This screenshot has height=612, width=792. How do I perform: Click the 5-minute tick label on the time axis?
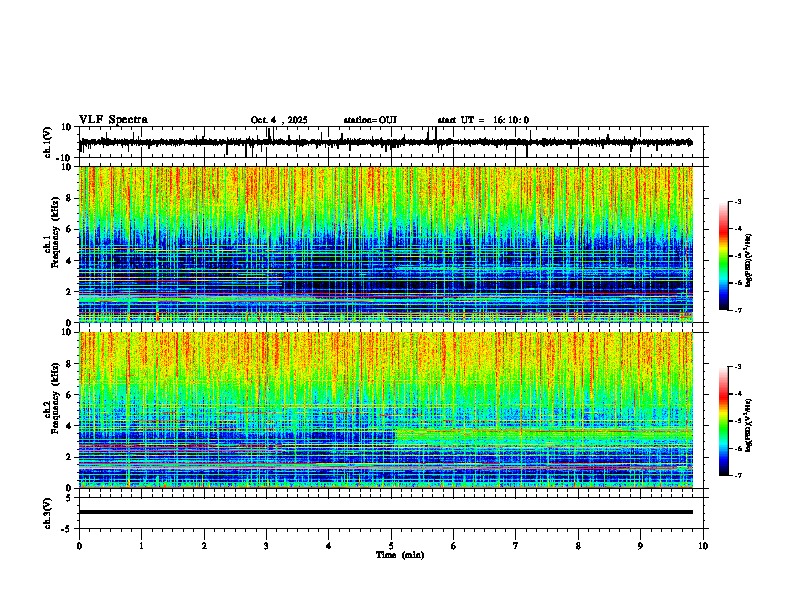pyautogui.click(x=391, y=546)
